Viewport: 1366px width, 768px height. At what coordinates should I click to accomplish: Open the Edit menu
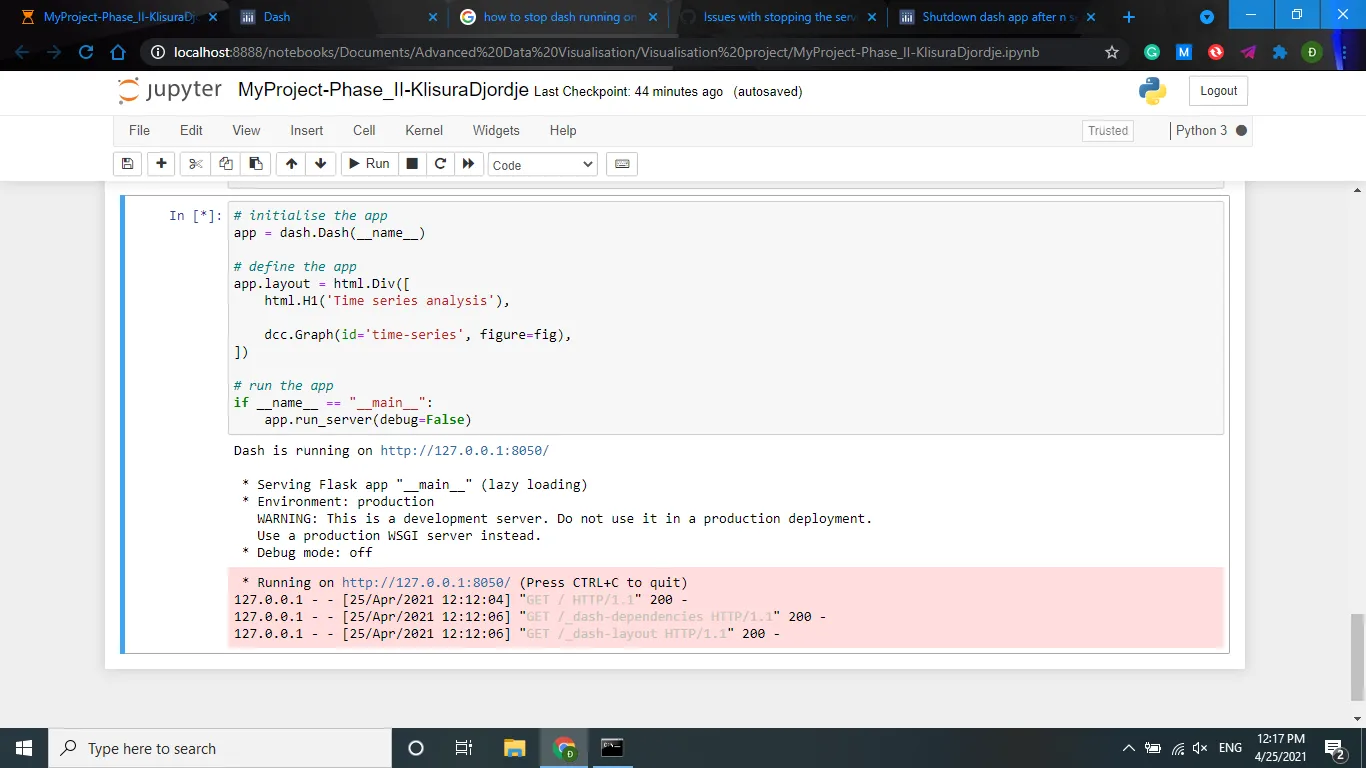(x=191, y=130)
